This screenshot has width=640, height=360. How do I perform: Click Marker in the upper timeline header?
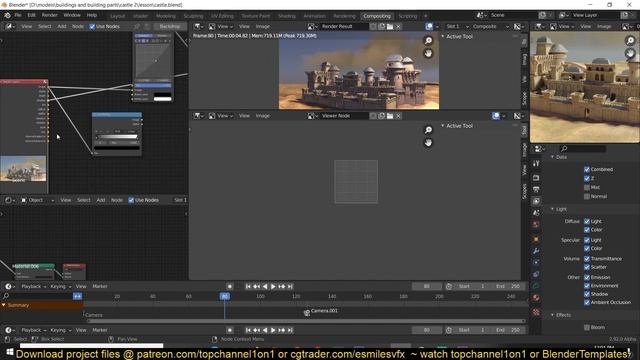(100, 287)
